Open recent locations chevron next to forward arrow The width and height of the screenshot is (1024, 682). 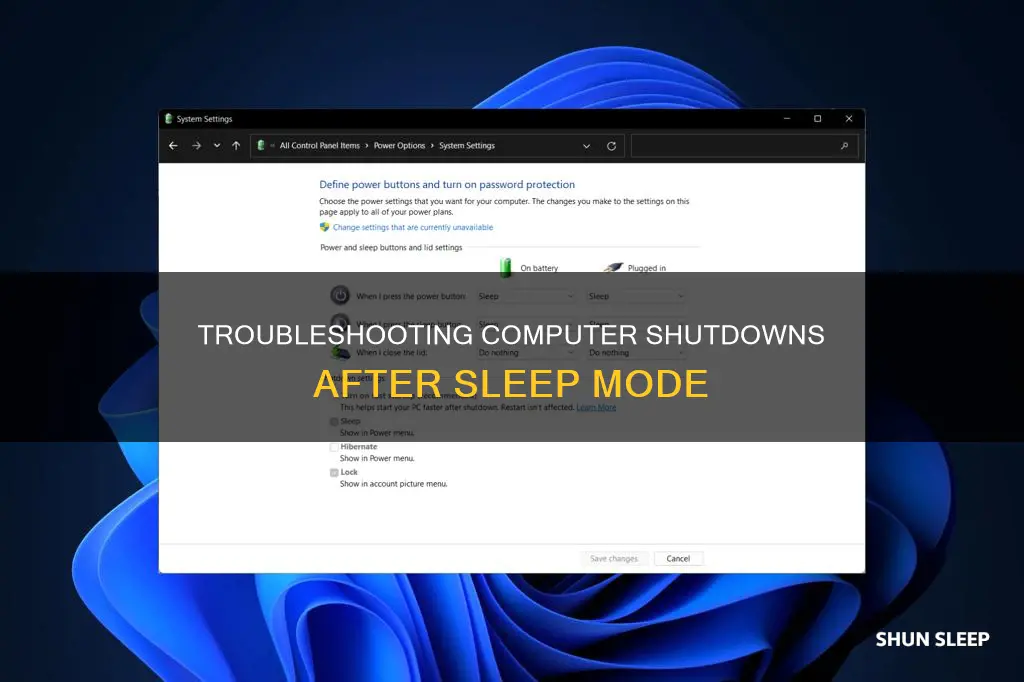click(217, 146)
